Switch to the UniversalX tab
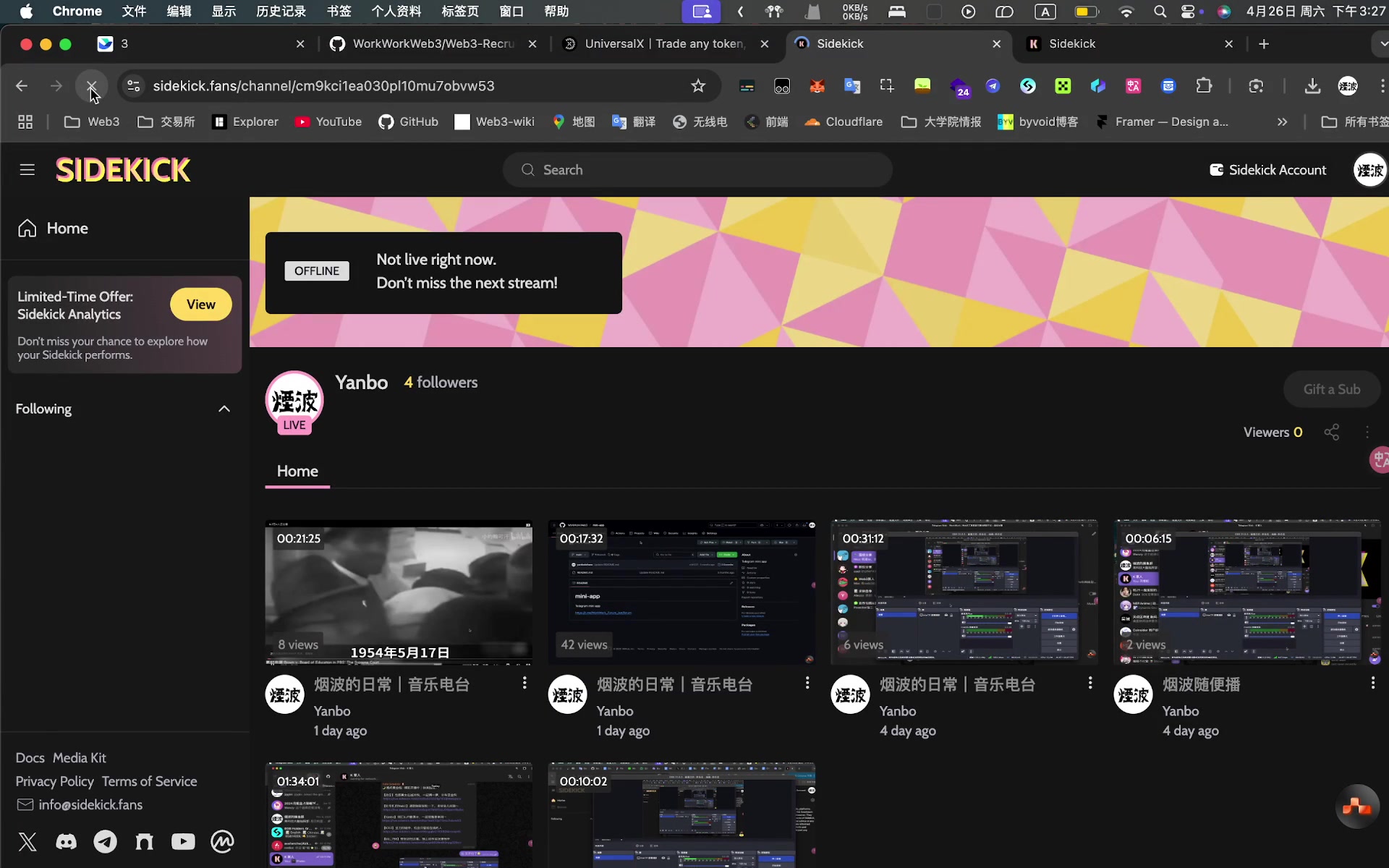The width and height of the screenshot is (1389, 868). 666,44
